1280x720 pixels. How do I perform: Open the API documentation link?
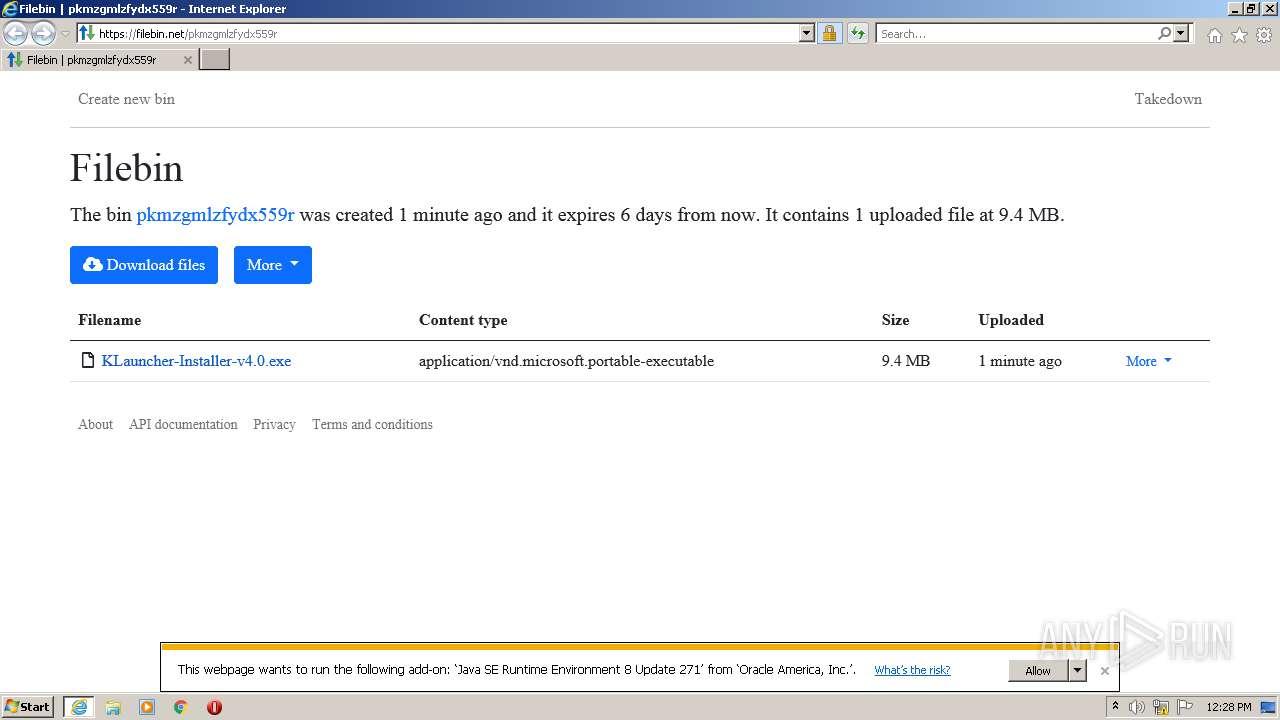(x=183, y=424)
